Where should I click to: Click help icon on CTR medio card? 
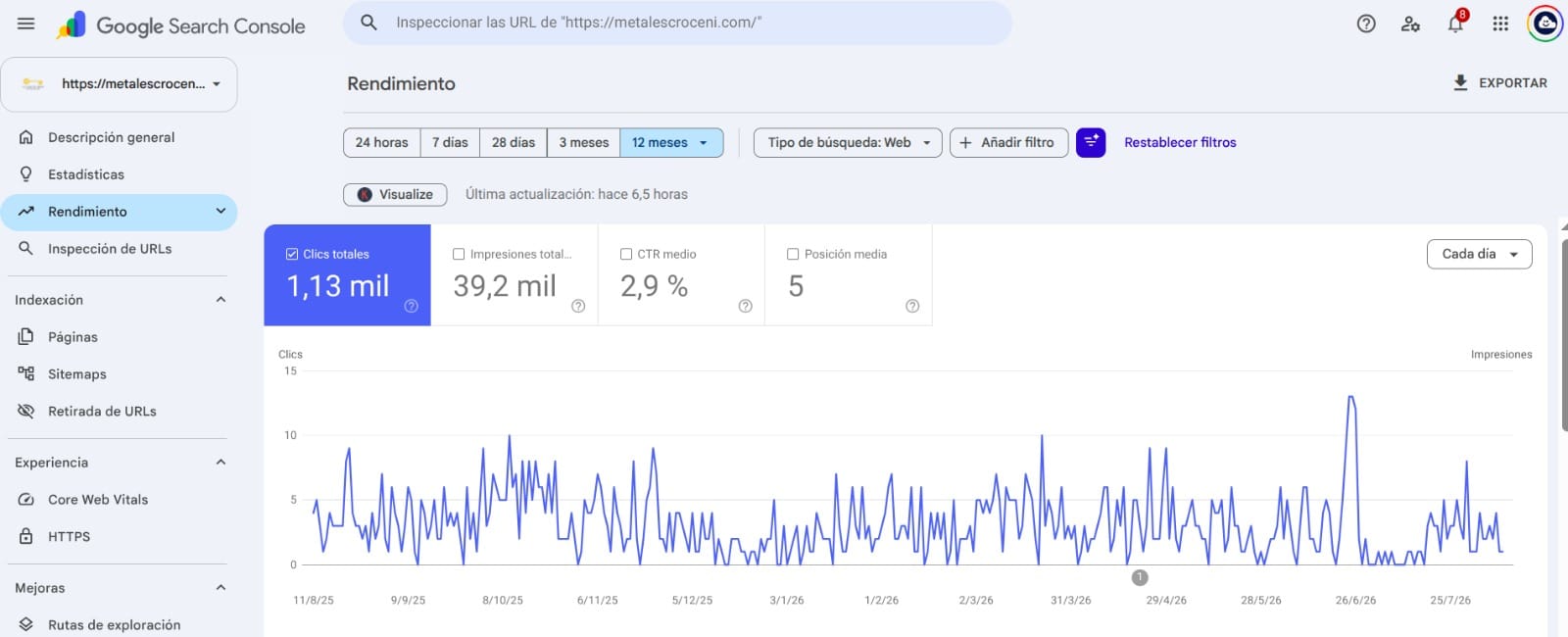745,306
